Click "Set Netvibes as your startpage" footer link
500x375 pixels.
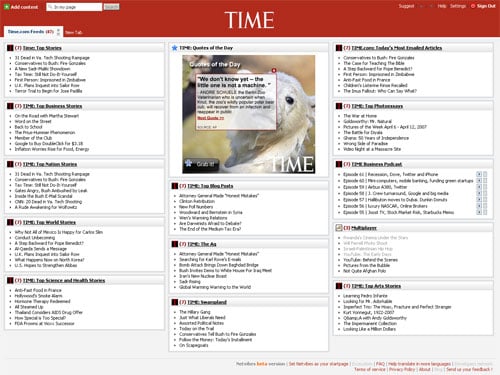tap(318, 364)
